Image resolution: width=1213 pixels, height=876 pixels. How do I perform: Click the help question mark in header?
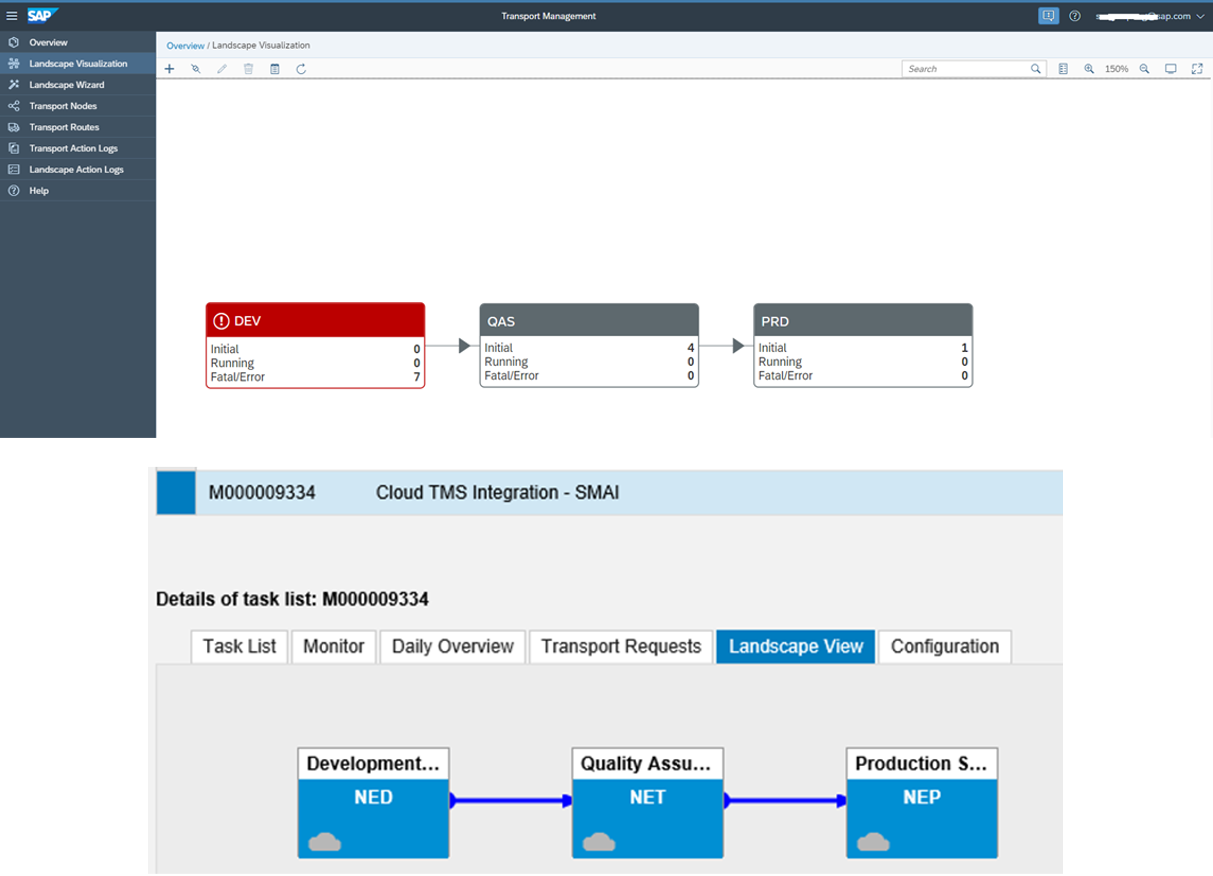tap(1075, 16)
